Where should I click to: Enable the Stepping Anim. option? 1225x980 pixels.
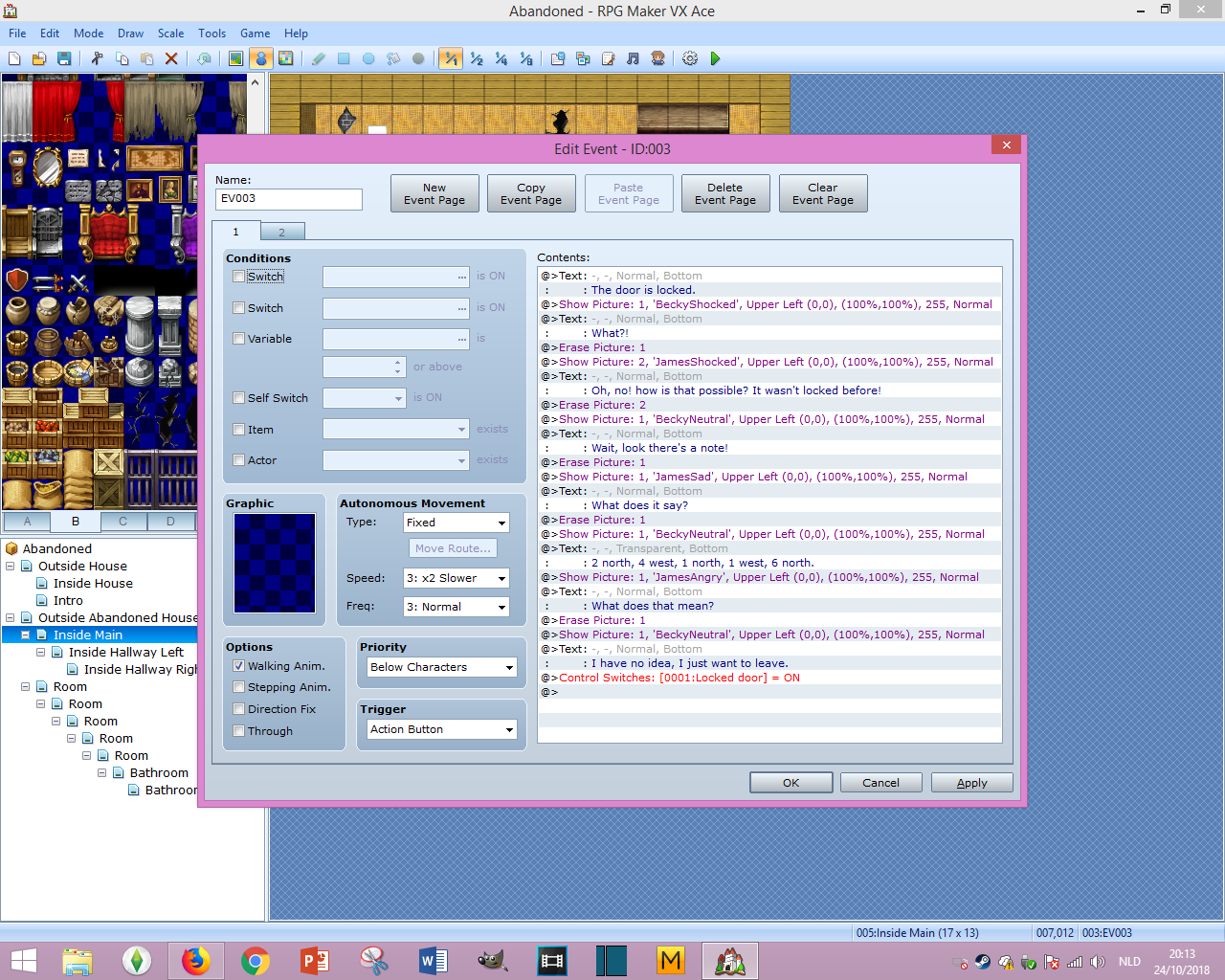click(239, 687)
